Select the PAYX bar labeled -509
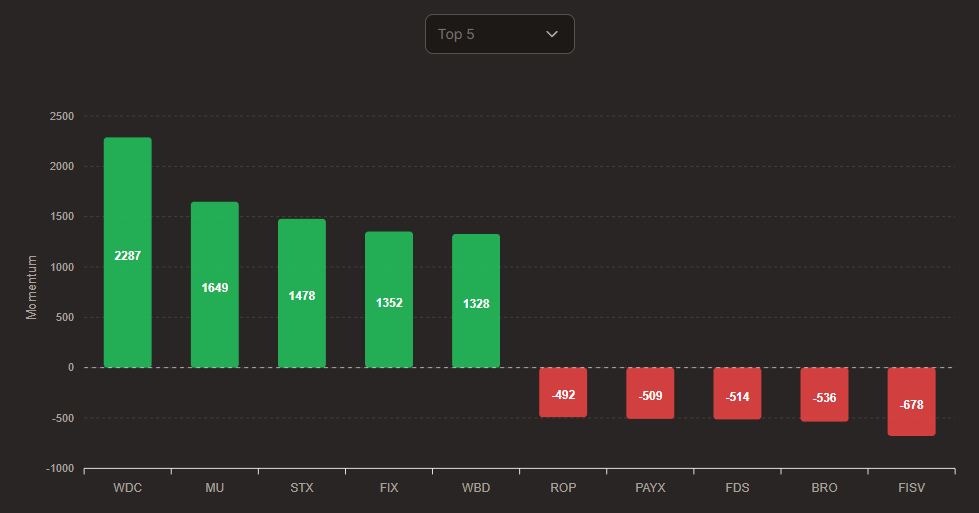The image size is (979, 513). (650, 394)
